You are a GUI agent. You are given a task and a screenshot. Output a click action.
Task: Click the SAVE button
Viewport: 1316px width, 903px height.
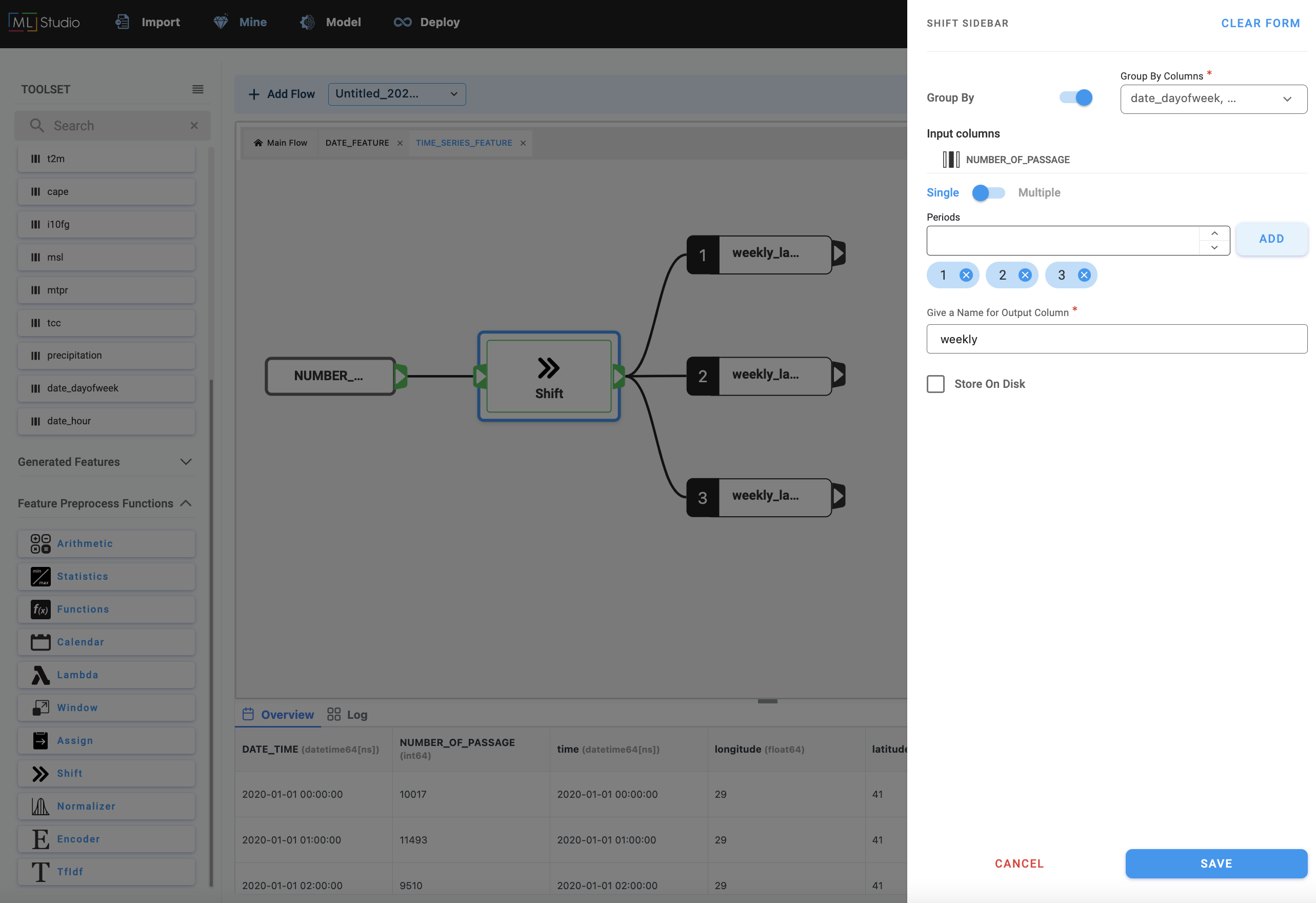pos(1216,863)
